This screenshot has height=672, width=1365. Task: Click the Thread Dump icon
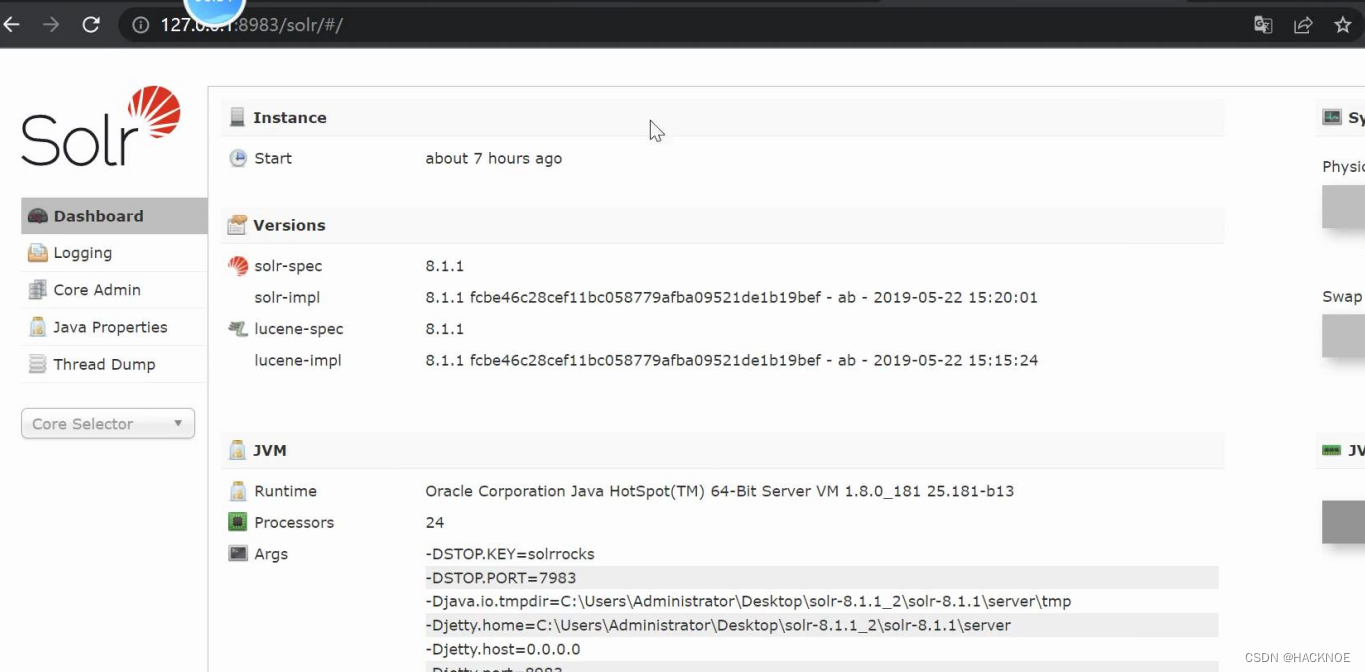click(x=38, y=364)
